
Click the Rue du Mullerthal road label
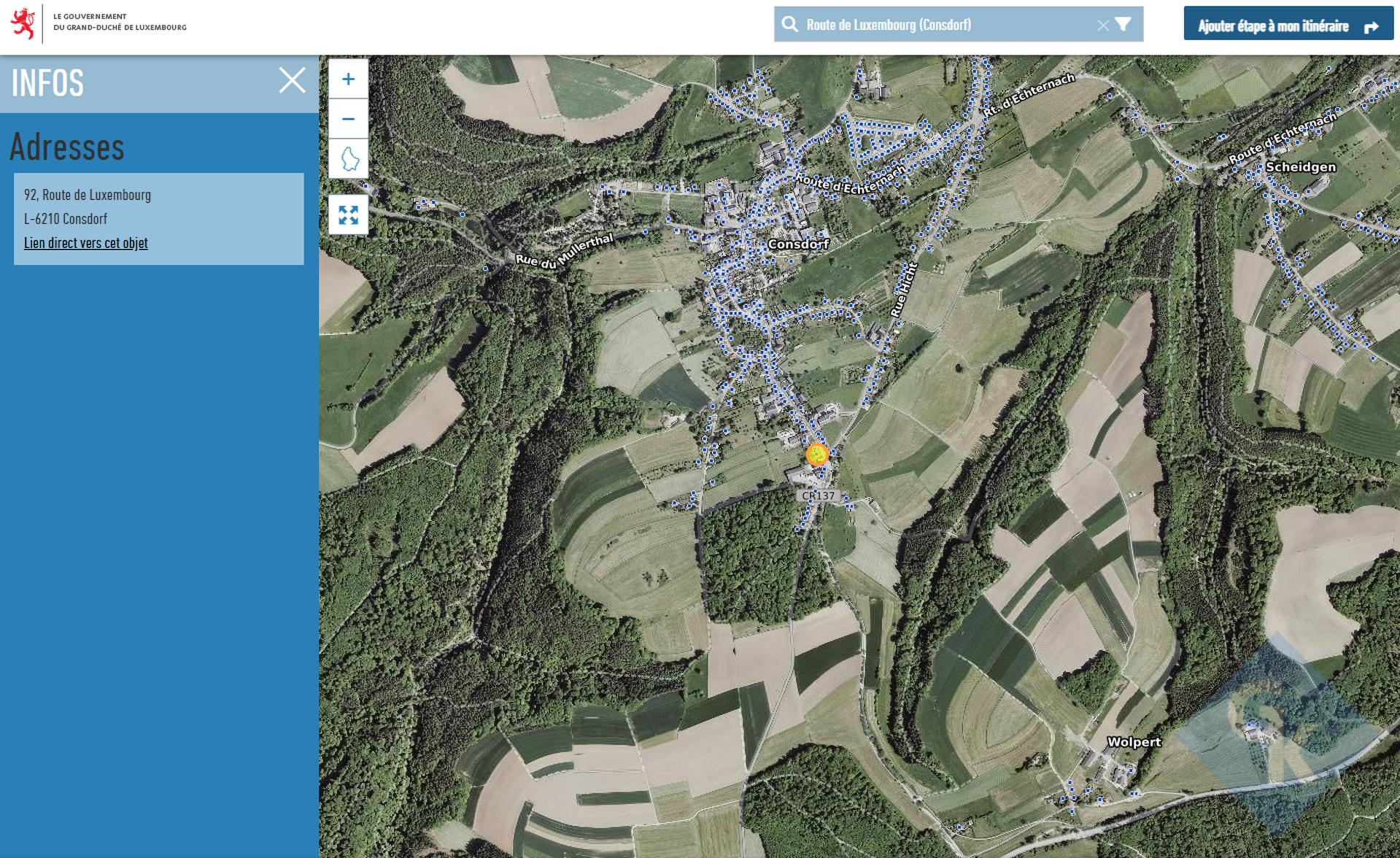tap(564, 252)
